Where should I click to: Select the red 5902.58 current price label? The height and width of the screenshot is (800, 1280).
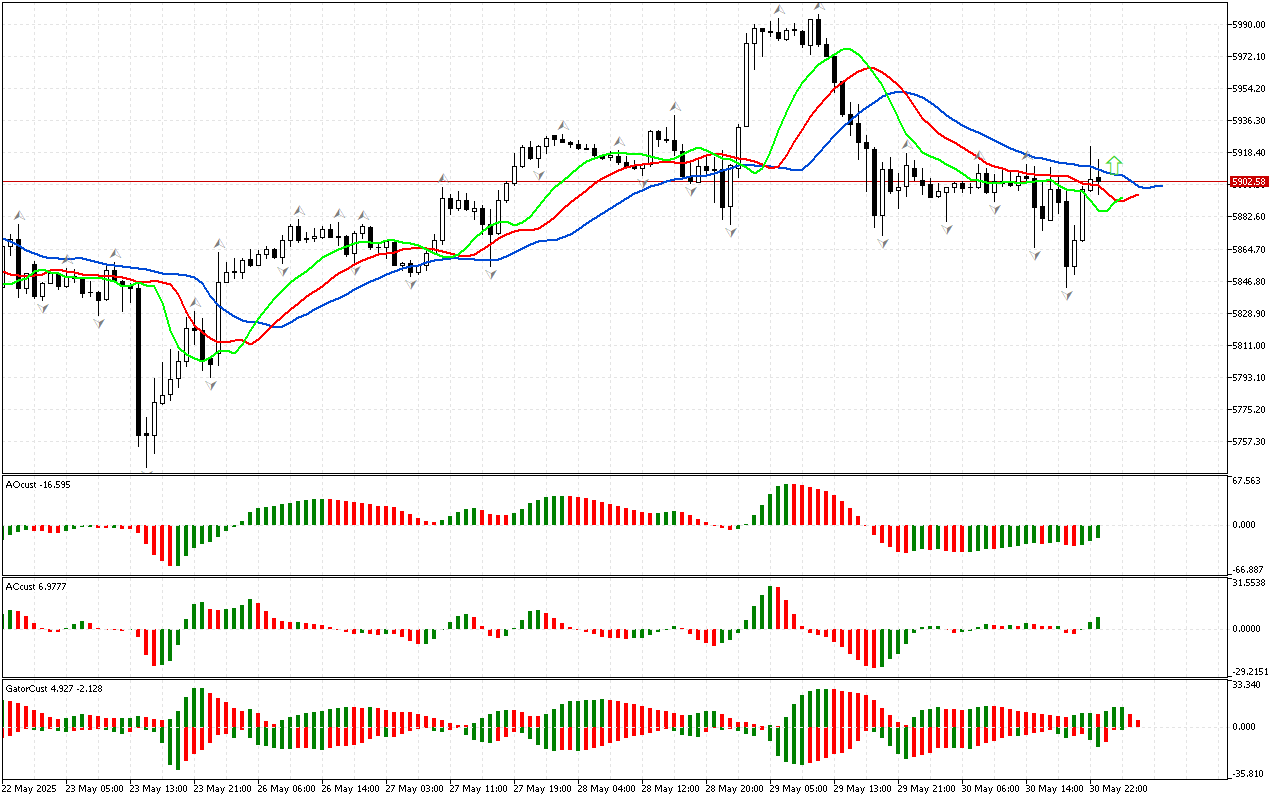(x=1250, y=182)
